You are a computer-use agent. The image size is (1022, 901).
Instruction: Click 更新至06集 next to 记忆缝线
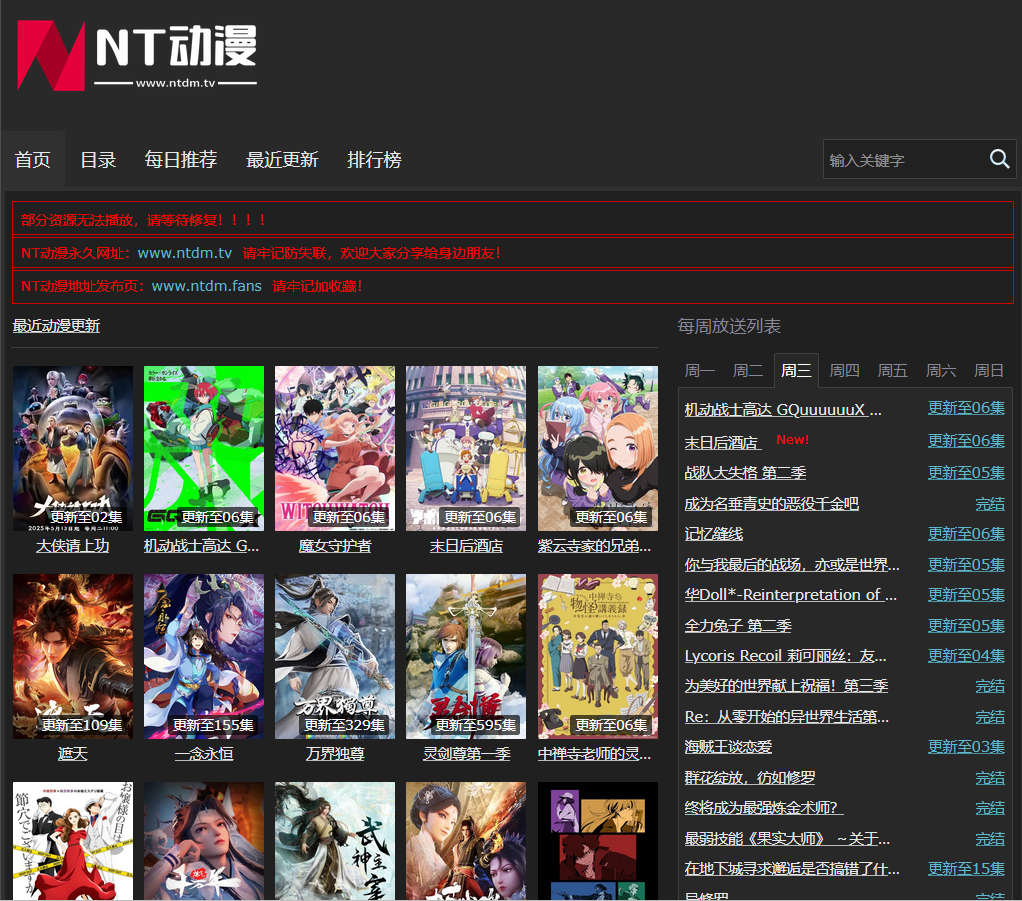coord(966,534)
